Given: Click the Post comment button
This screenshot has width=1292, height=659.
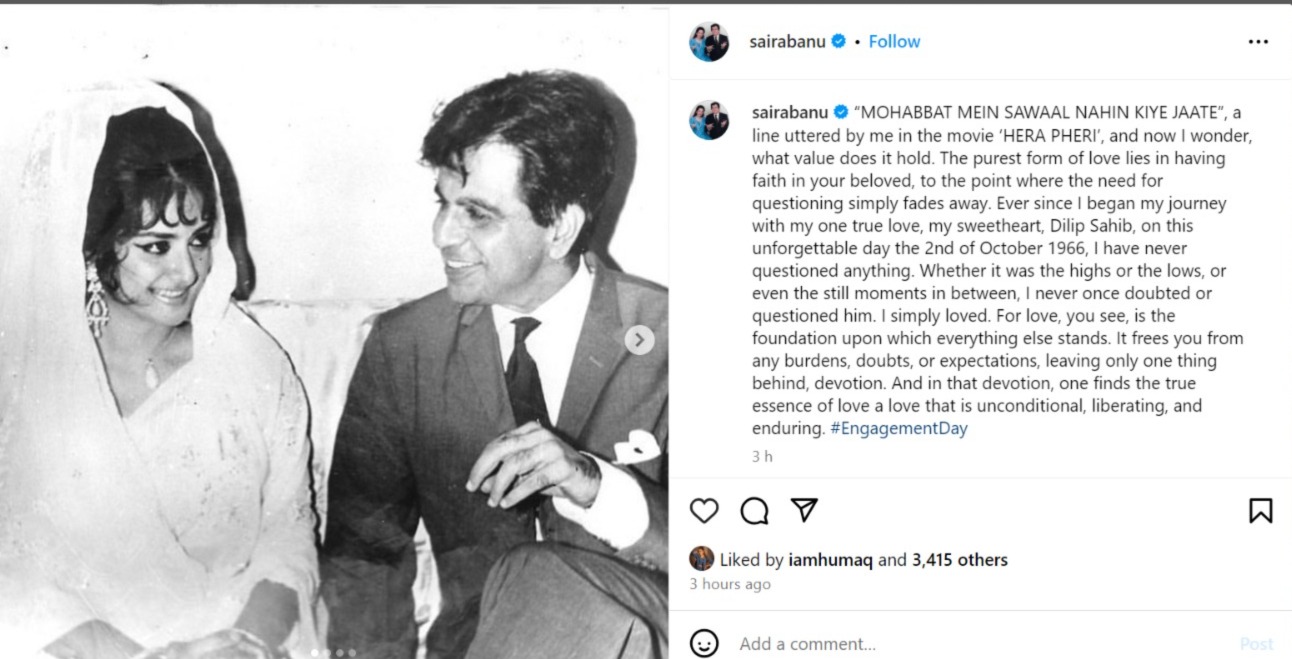Looking at the screenshot, I should pyautogui.click(x=1256, y=643).
